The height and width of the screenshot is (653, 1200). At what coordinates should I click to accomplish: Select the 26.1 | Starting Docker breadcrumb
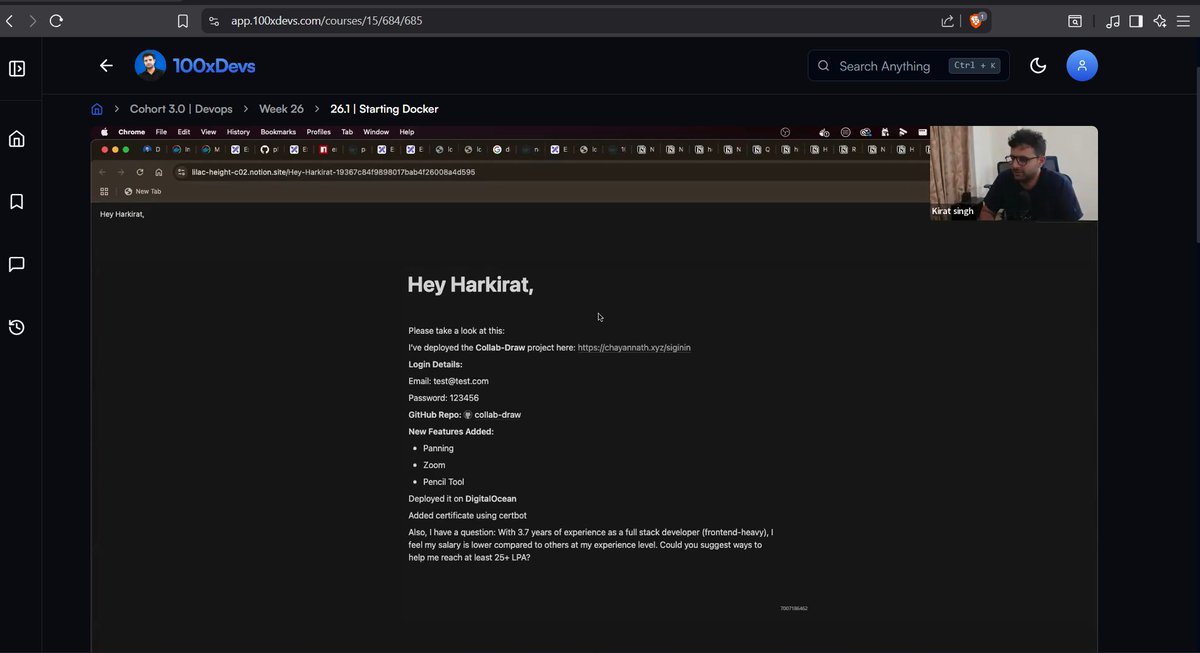pos(384,109)
